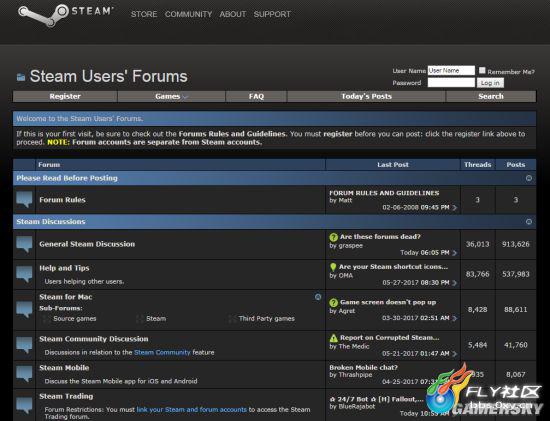
Task: Open the Broken Mobile chat? thread
Action: [363, 368]
